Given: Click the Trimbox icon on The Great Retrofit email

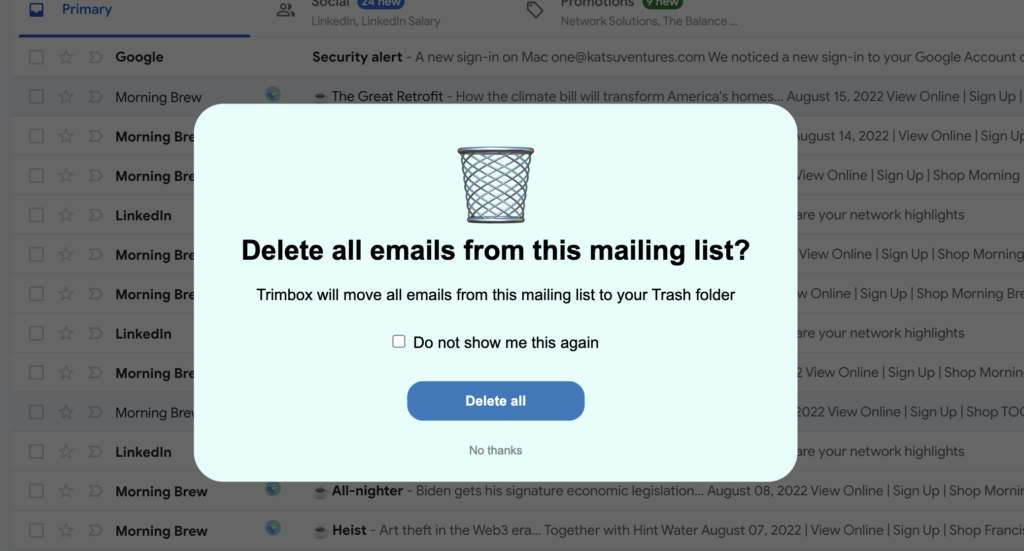Looking at the screenshot, I should 273,95.
